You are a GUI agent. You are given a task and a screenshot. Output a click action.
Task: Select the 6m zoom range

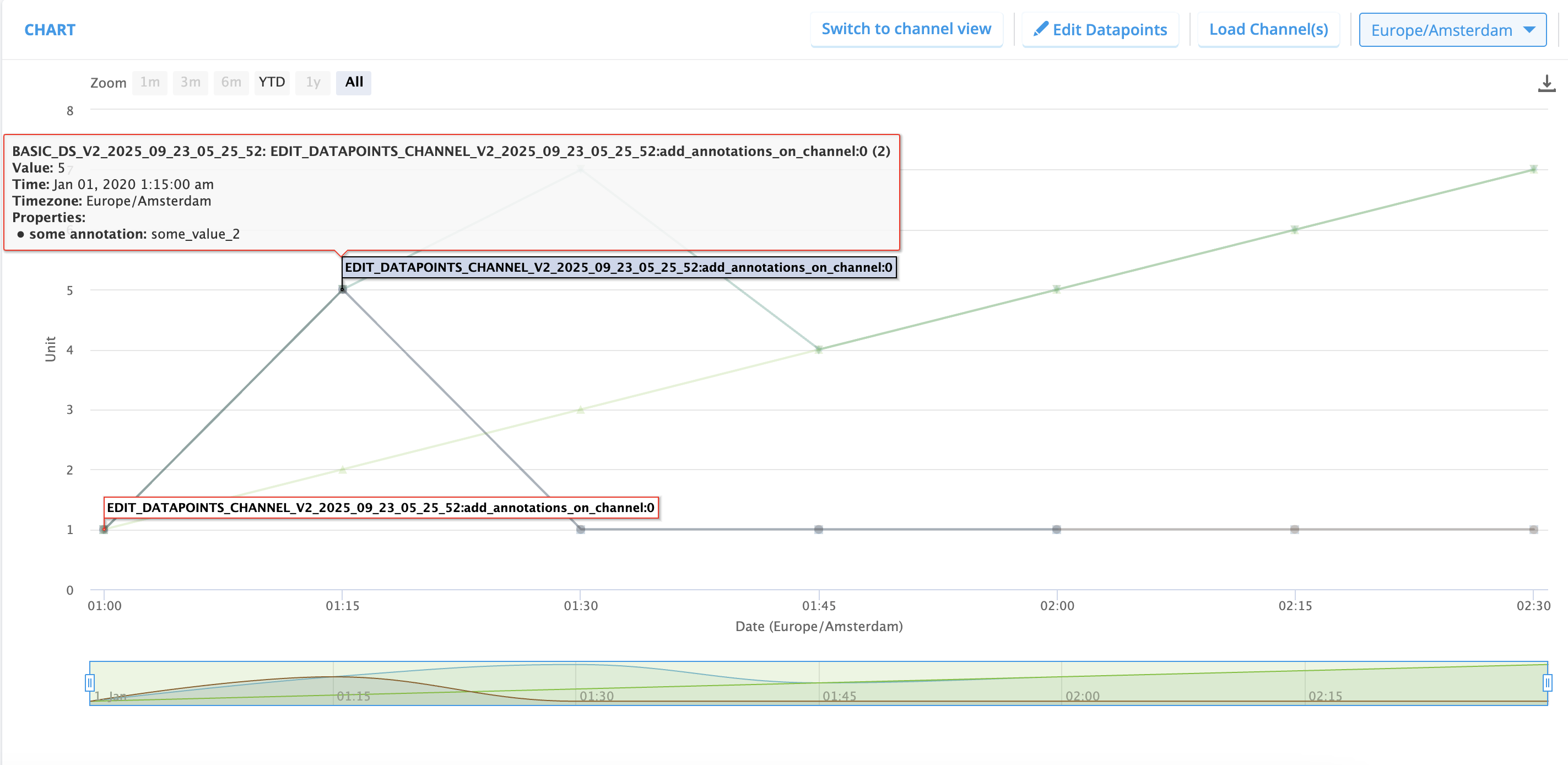click(x=231, y=82)
